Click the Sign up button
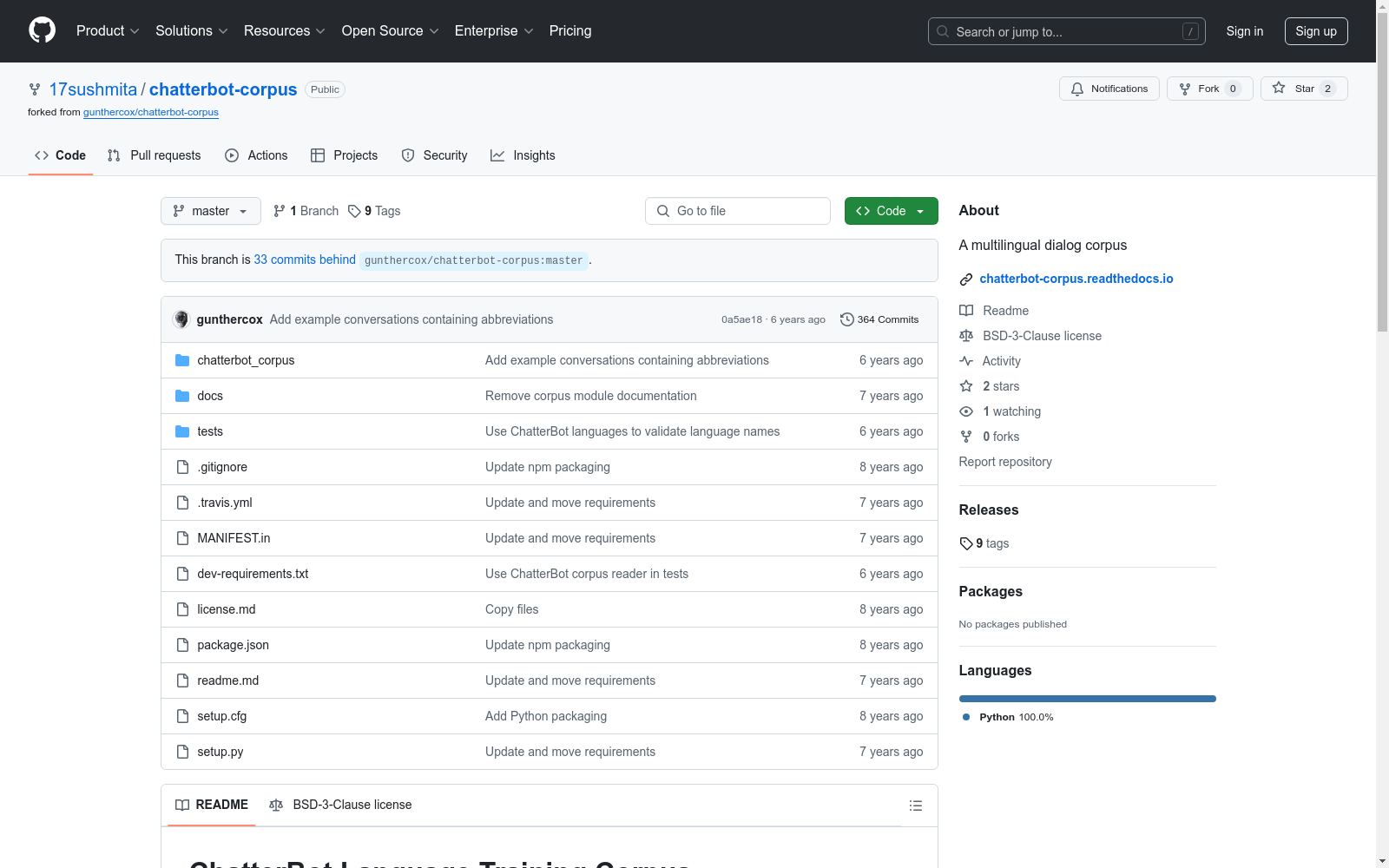This screenshot has height=868, width=1389. pos(1316,31)
